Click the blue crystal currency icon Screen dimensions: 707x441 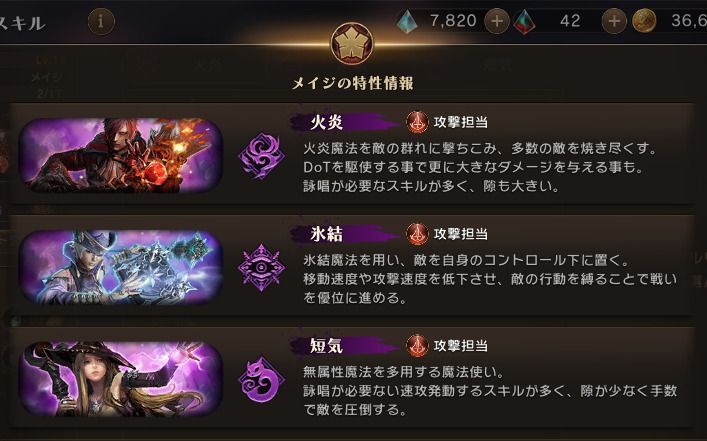click(407, 21)
